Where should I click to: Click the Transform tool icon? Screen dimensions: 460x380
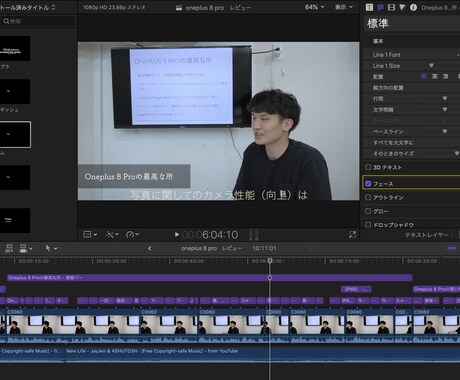tap(87, 235)
